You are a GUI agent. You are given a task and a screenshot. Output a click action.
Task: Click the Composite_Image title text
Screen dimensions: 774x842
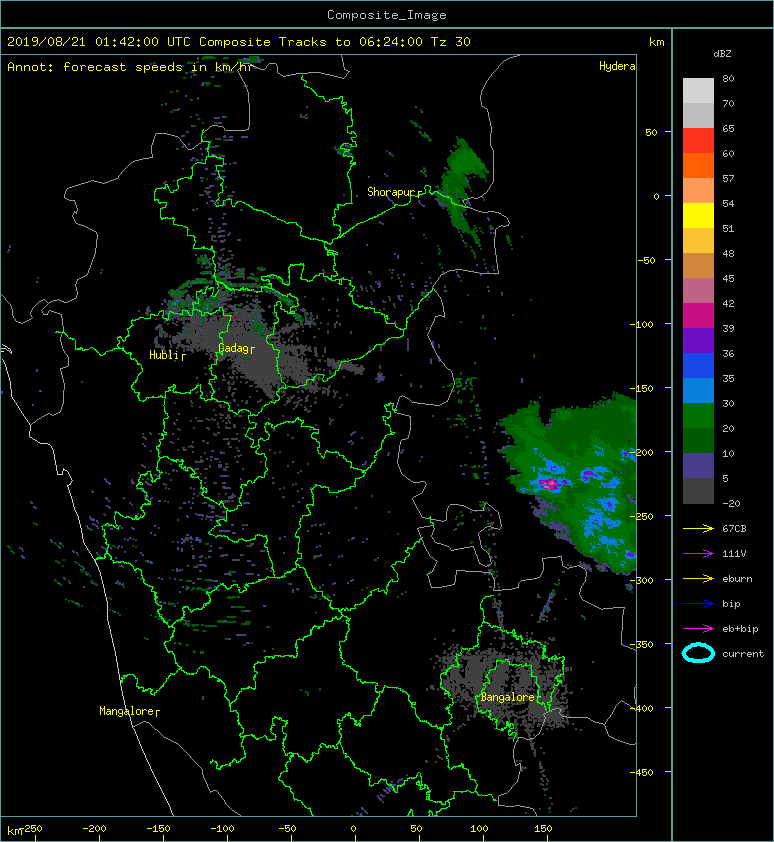[387, 15]
